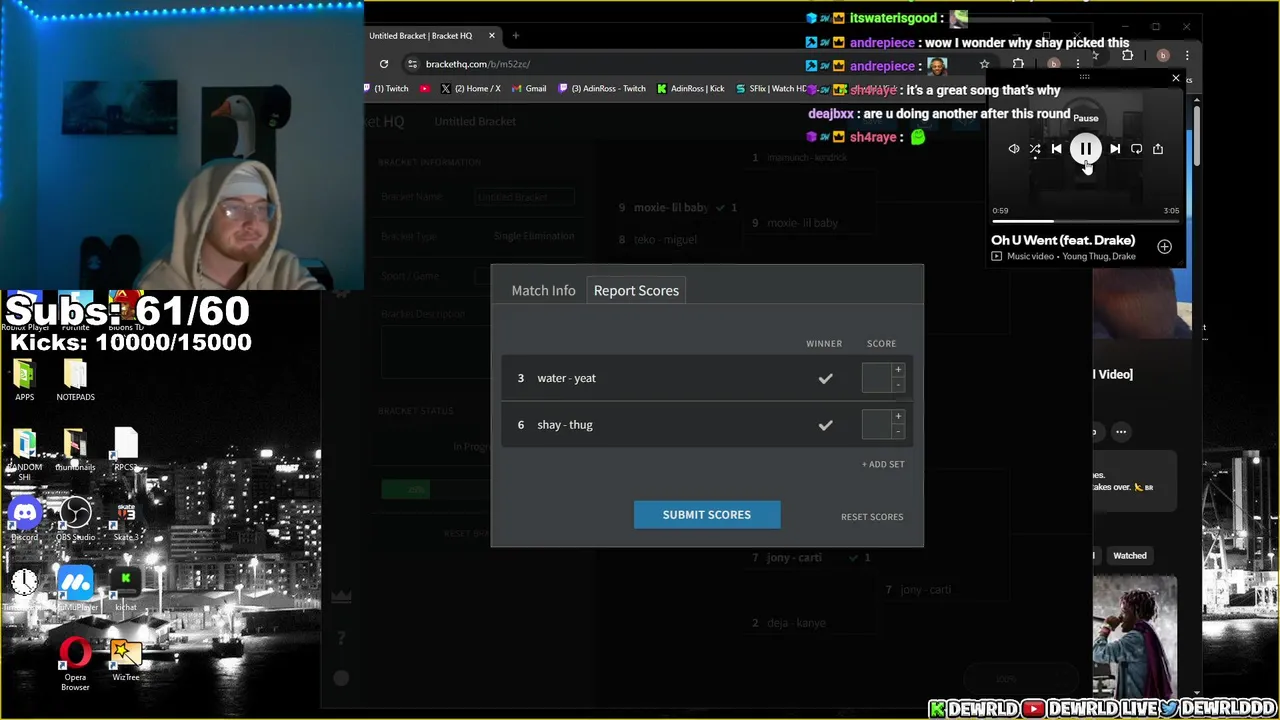Click the Watched badge on the video thumbnail
This screenshot has height=720, width=1280.
click(x=1130, y=556)
